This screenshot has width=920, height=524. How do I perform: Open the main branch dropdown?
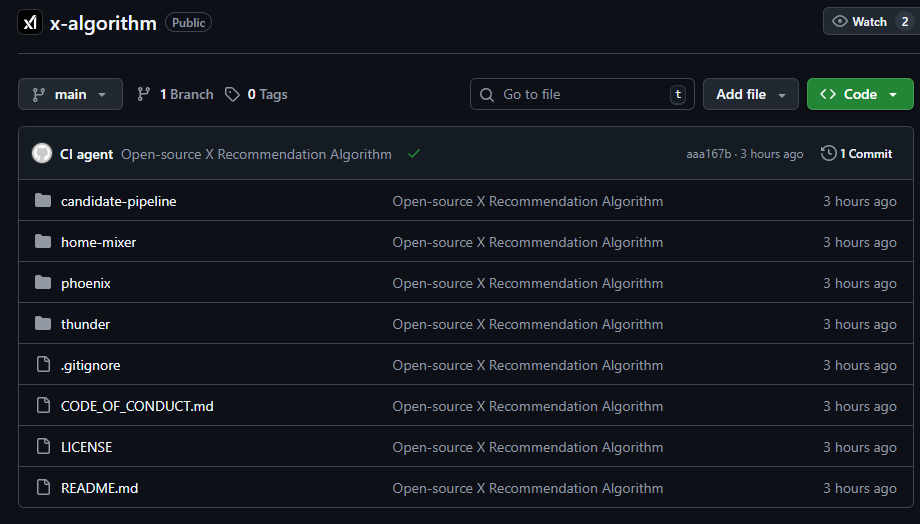(x=70, y=94)
